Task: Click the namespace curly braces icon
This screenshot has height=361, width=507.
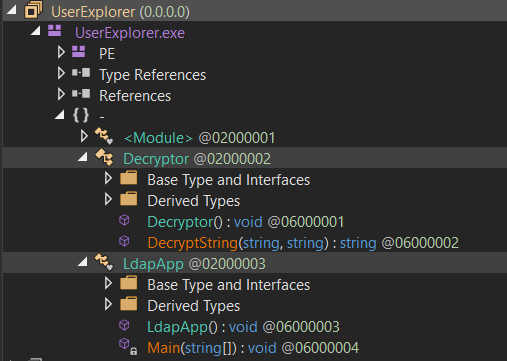Action: point(81,115)
